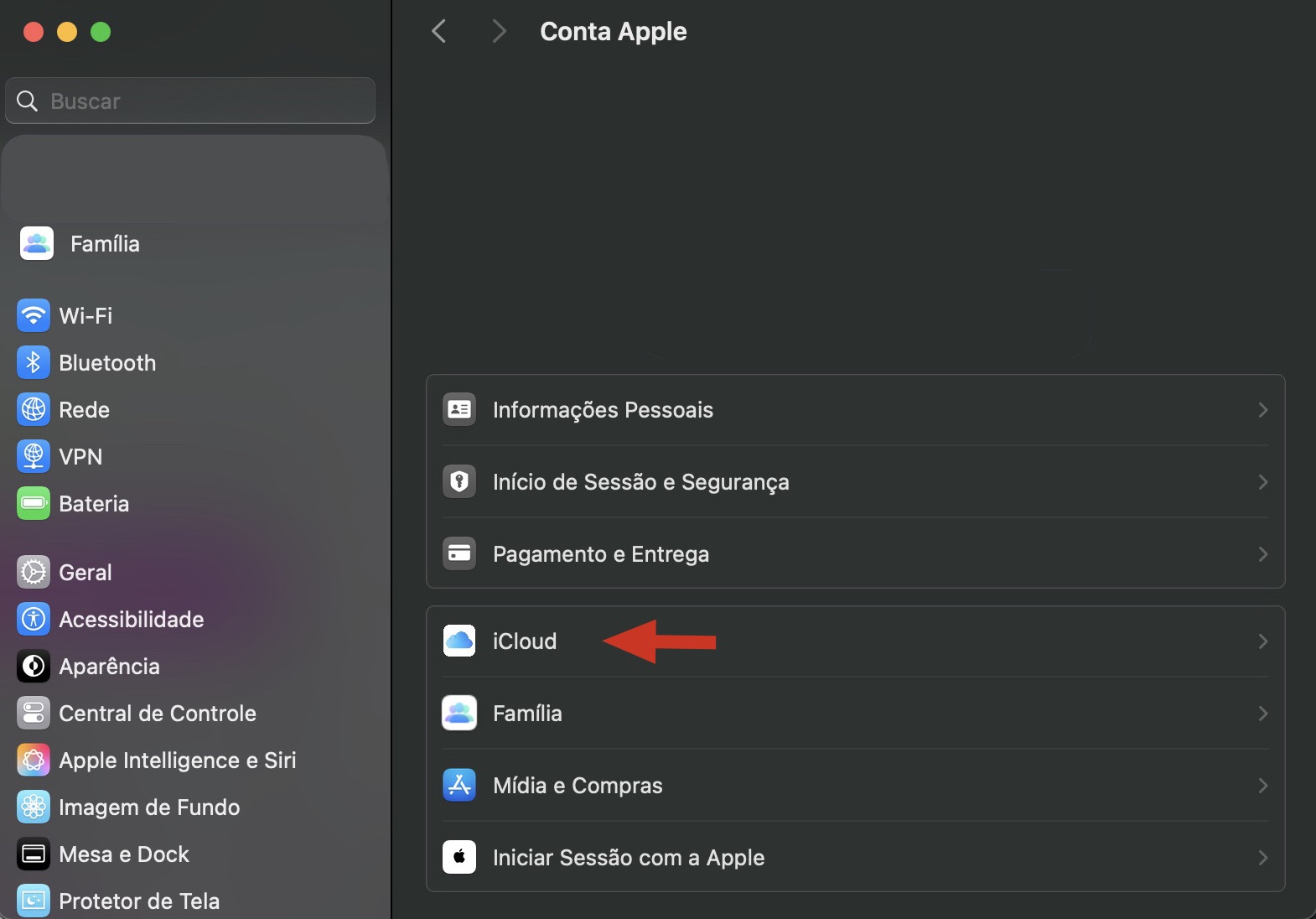Viewport: 1316px width, 919px height.
Task: Click the Buscar search field
Action: coord(190,101)
